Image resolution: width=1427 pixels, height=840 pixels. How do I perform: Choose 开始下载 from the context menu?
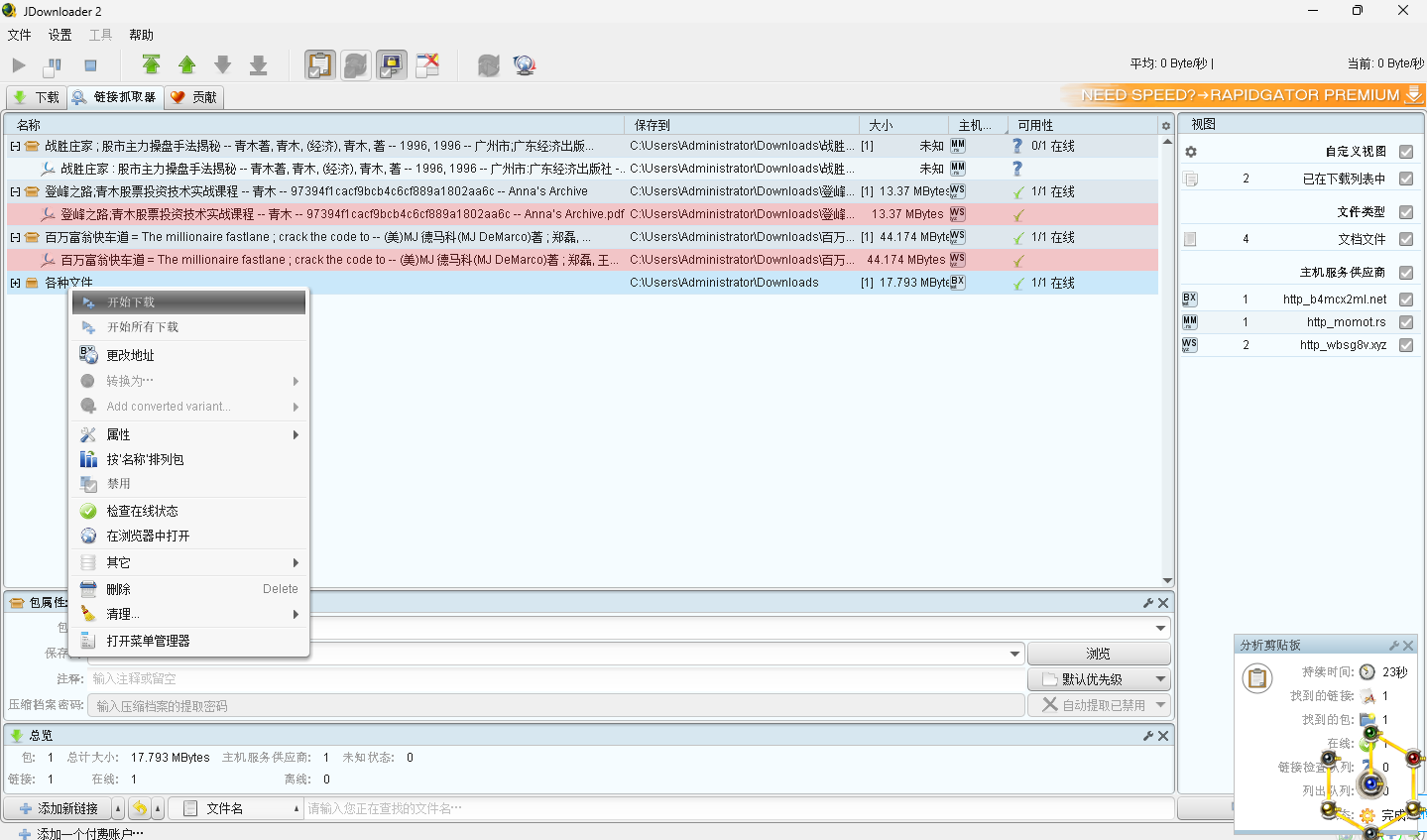click(x=189, y=301)
